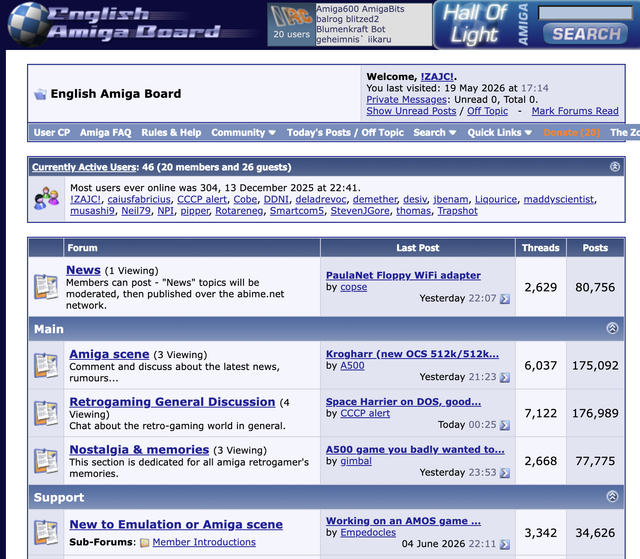Image resolution: width=640 pixels, height=559 pixels.
Task: Open Today's Posts in navbar
Action: [319, 133]
